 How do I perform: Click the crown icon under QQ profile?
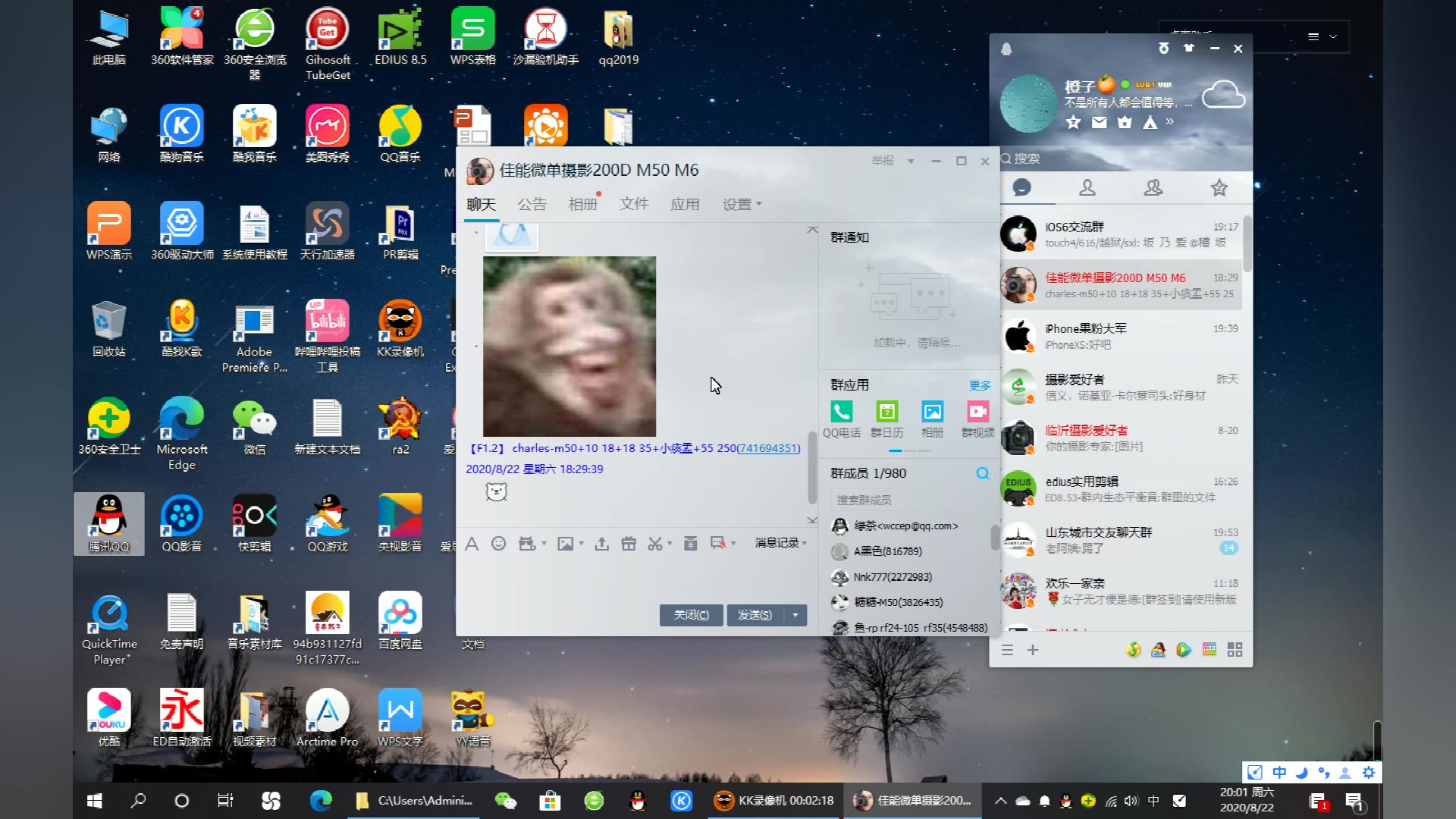pyautogui.click(x=1125, y=122)
